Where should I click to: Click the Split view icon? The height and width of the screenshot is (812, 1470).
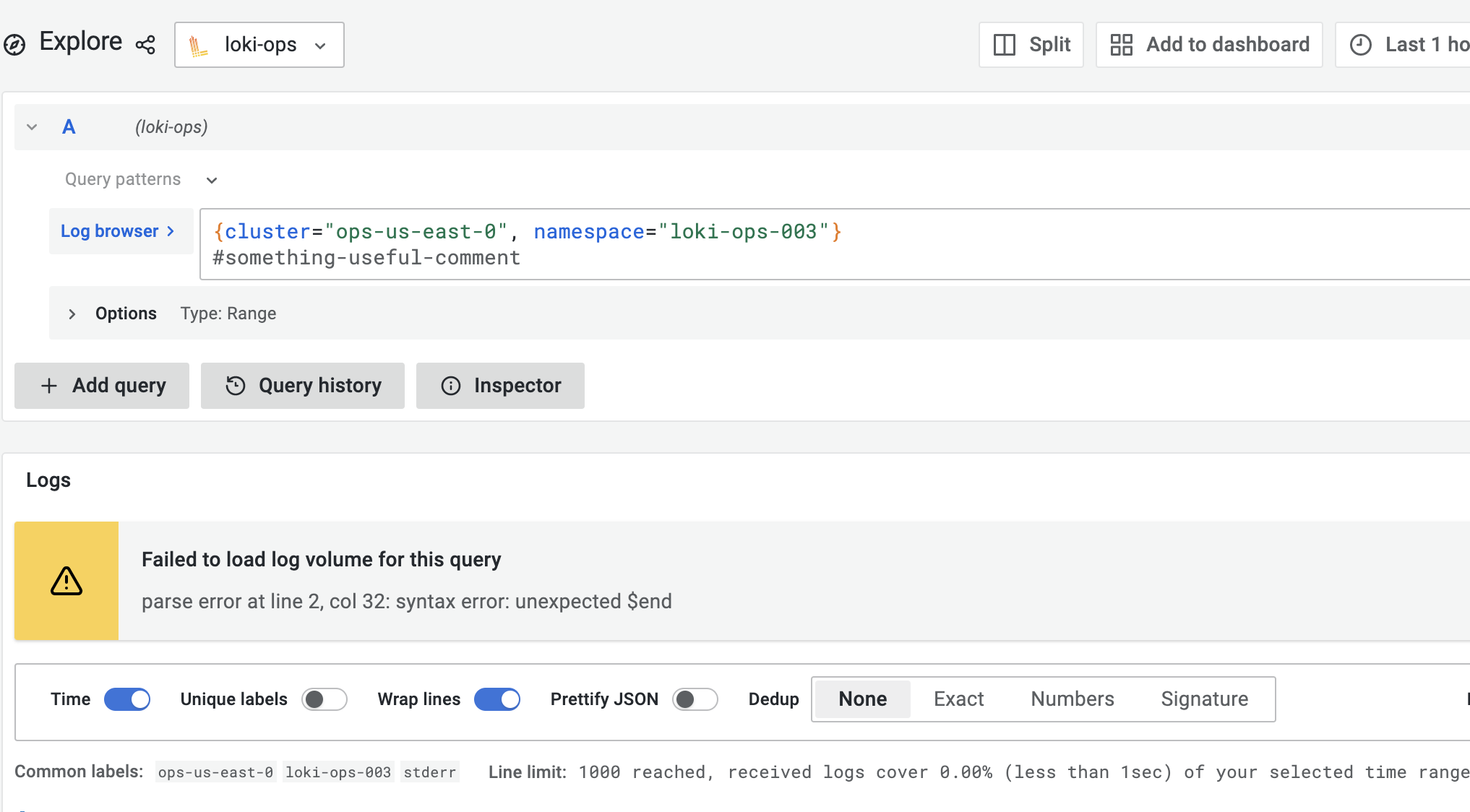coord(1005,44)
